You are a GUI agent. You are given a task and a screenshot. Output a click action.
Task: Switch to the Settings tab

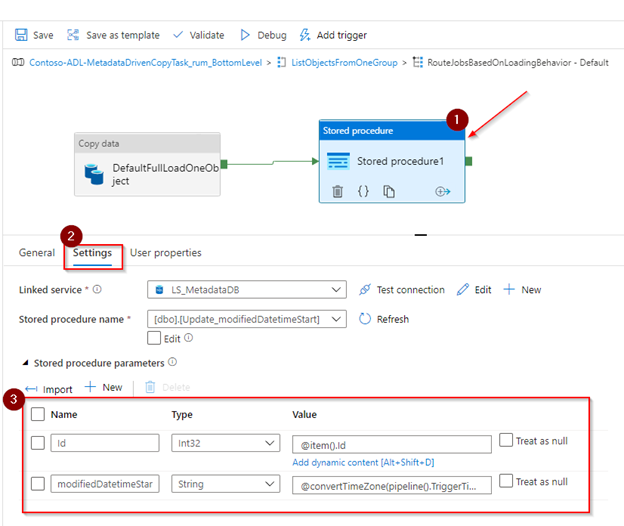tap(92, 253)
